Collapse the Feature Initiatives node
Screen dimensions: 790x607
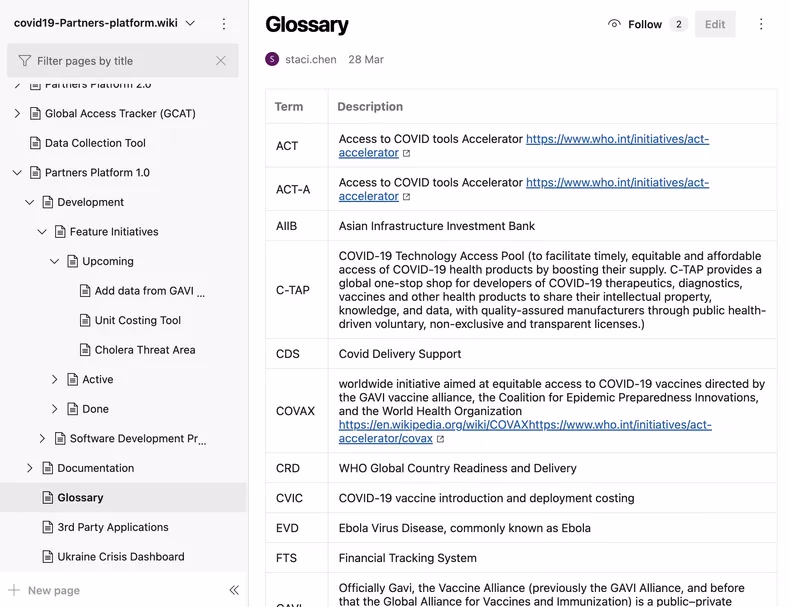(42, 232)
